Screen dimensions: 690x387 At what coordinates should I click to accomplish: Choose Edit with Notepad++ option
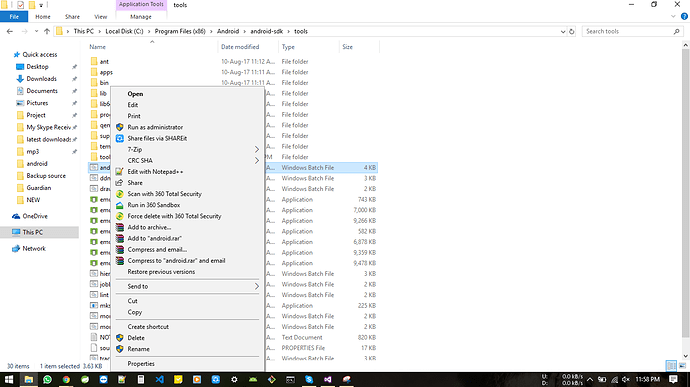click(155, 172)
